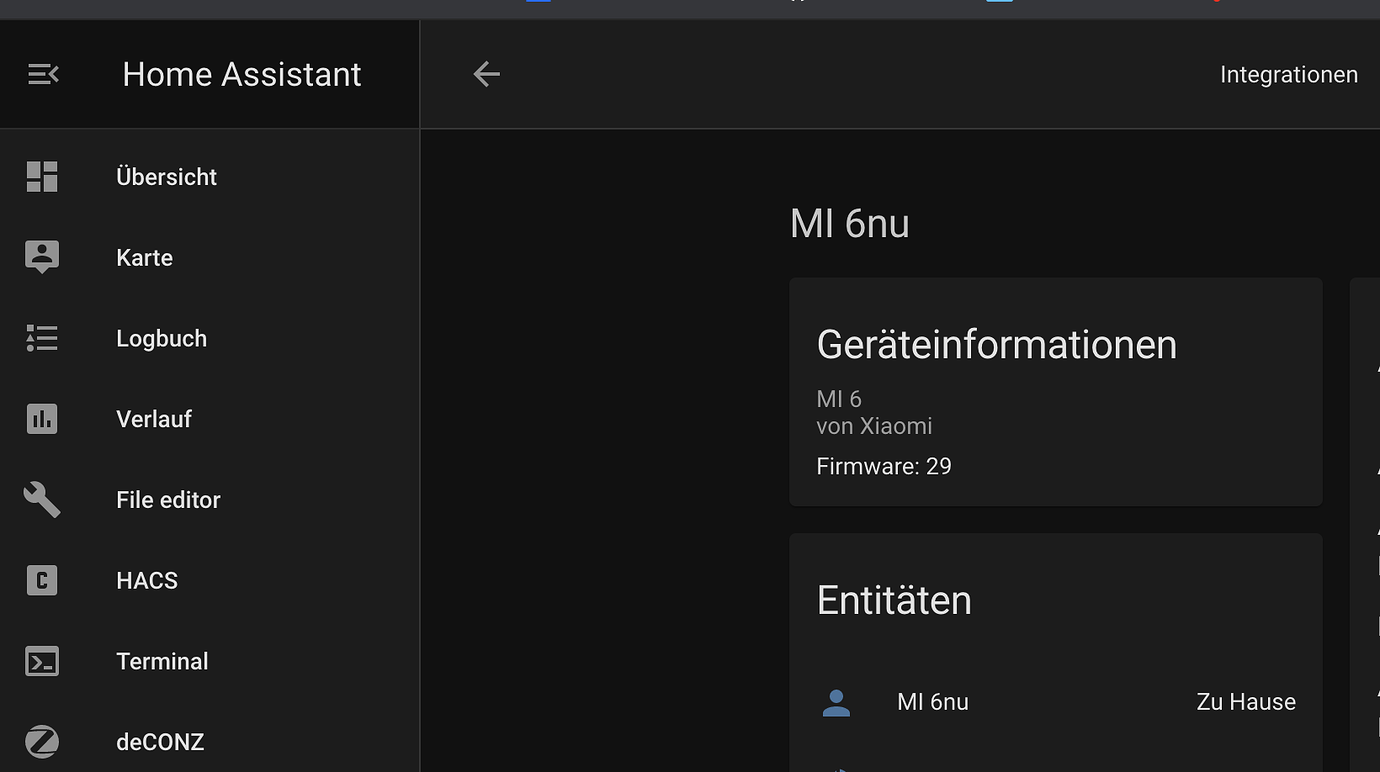The height and width of the screenshot is (772, 1380).
Task: Open Logbuch using its list icon
Action: [41, 338]
